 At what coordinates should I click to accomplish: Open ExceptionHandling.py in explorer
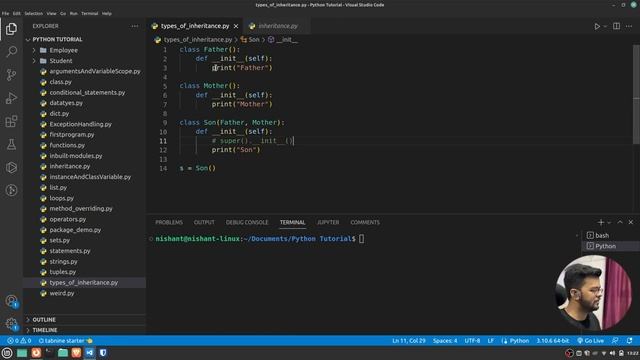point(84,124)
